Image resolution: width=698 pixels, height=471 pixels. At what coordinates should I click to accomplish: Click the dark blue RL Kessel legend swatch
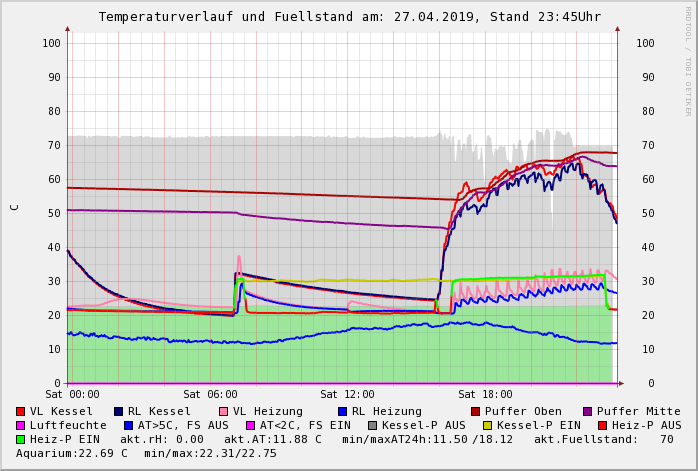119,411
